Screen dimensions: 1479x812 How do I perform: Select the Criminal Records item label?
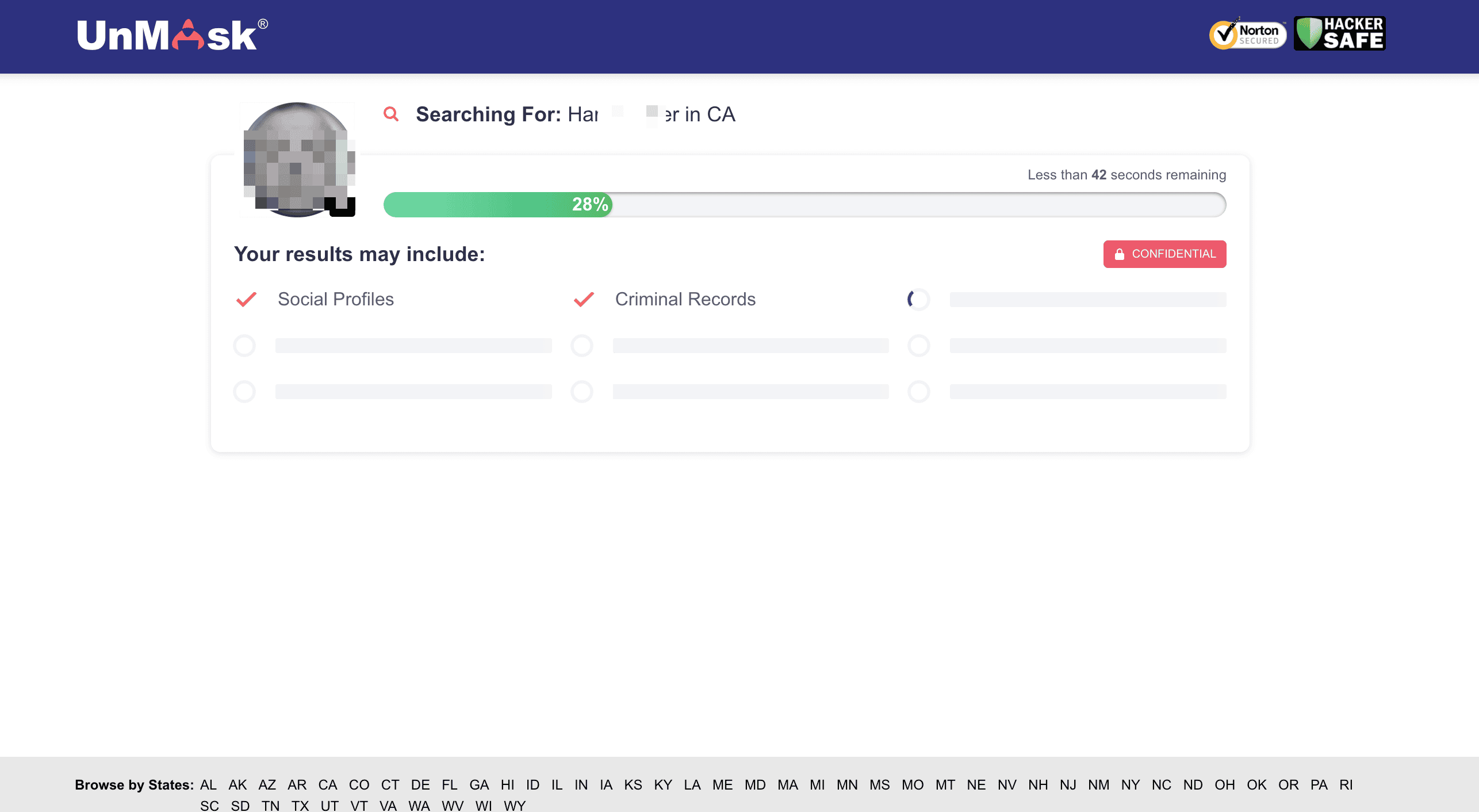point(685,300)
